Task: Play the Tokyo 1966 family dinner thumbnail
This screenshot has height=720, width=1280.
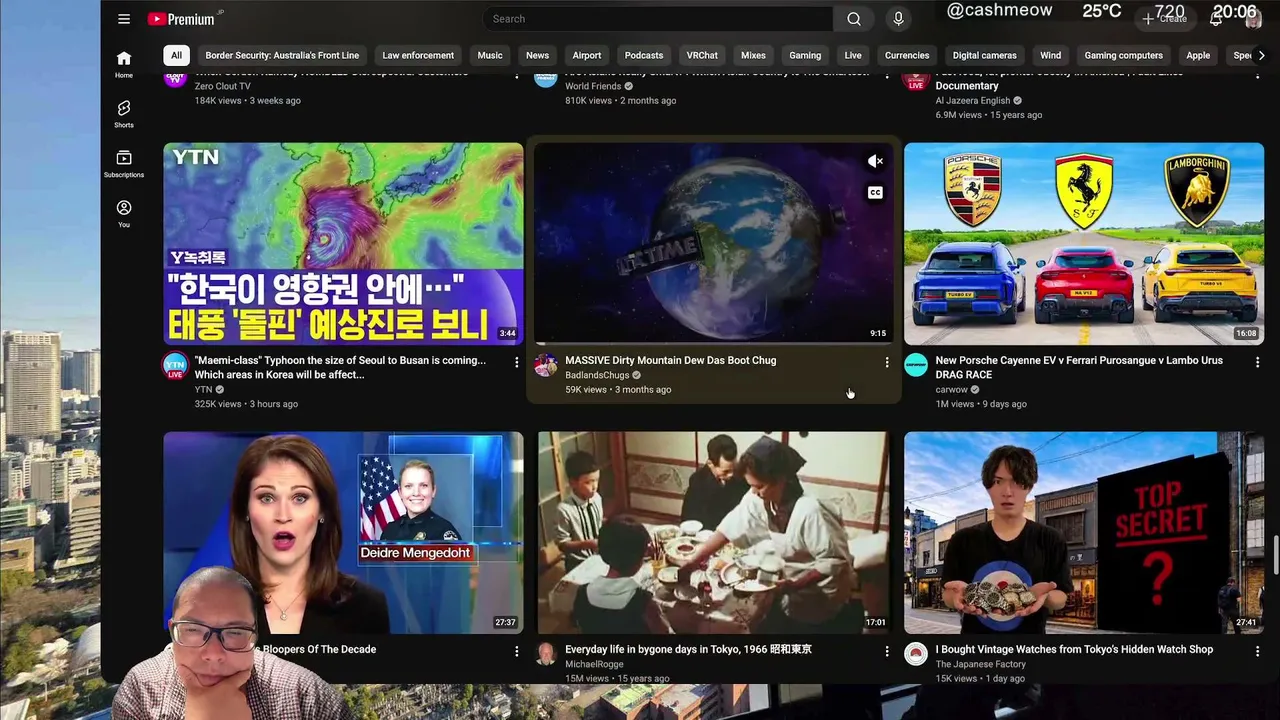Action: point(714,533)
